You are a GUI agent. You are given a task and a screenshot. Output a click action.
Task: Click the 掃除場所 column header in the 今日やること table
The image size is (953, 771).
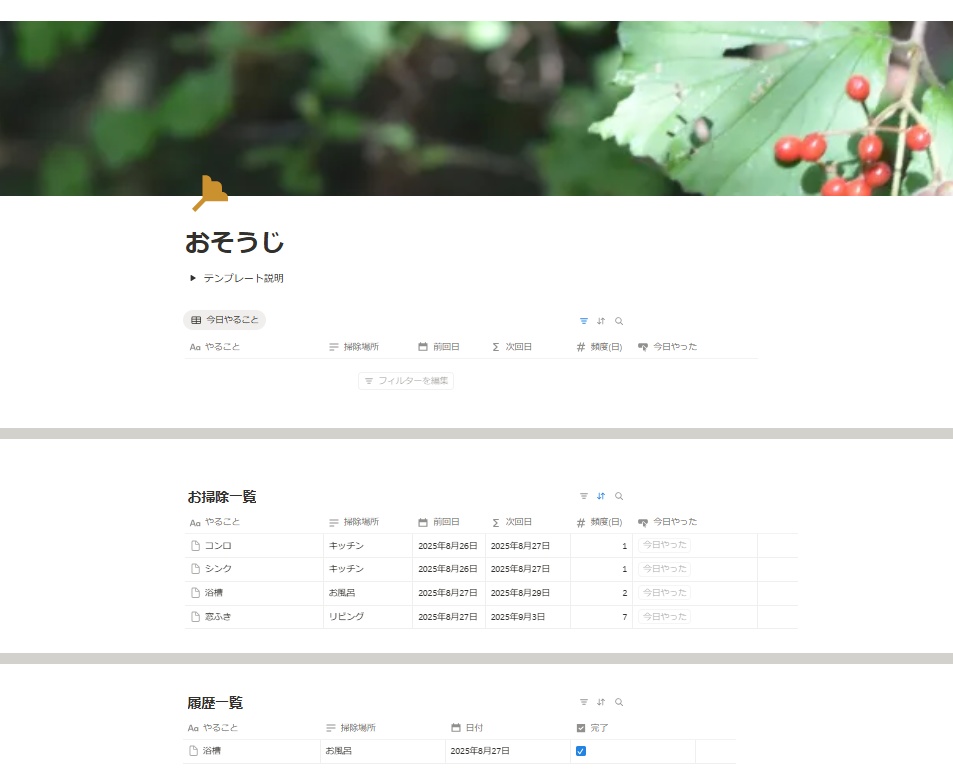coord(354,347)
